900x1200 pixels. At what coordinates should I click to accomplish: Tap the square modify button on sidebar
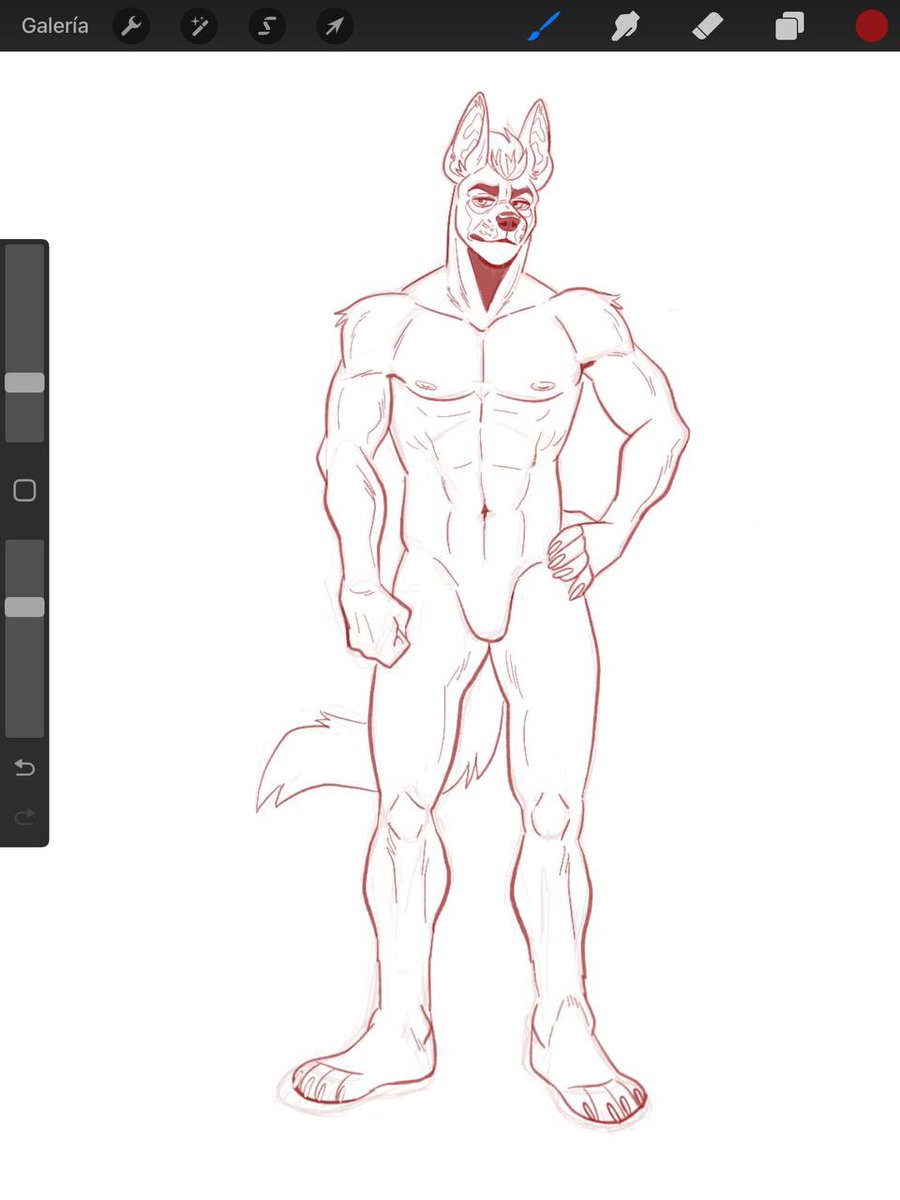25,490
